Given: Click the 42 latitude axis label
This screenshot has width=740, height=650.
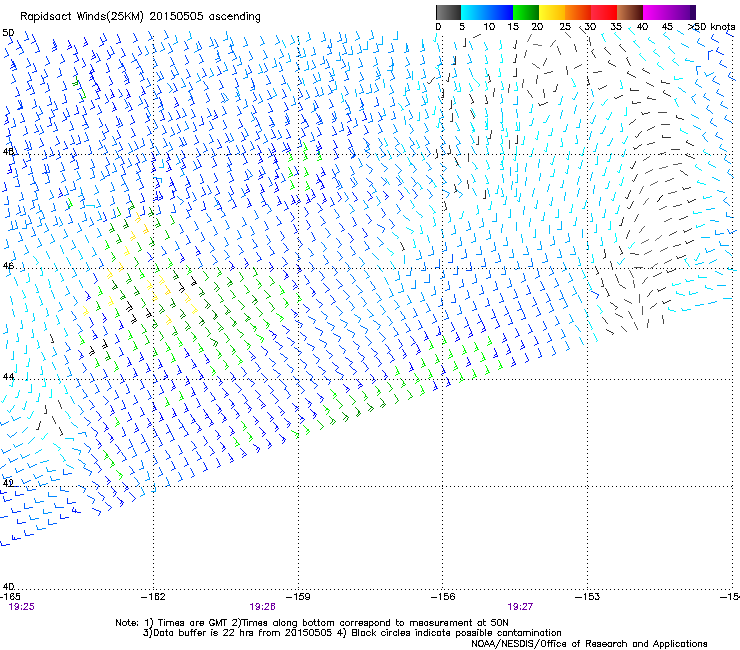Looking at the screenshot, I should (8, 483).
